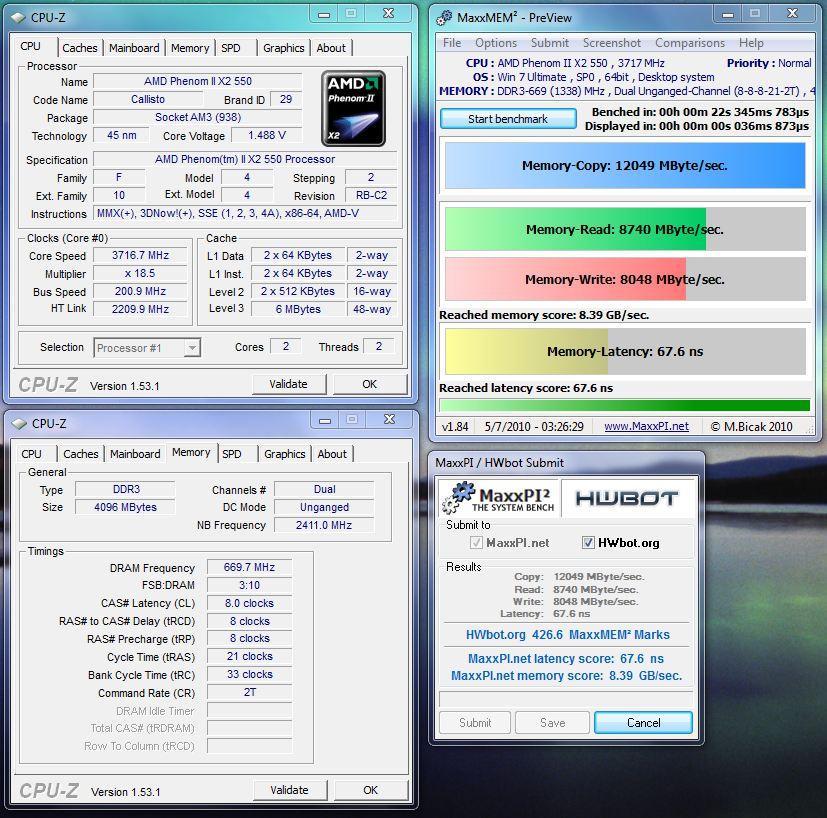
Task: Click the Cancel button in HWbot dialog
Action: (x=643, y=723)
